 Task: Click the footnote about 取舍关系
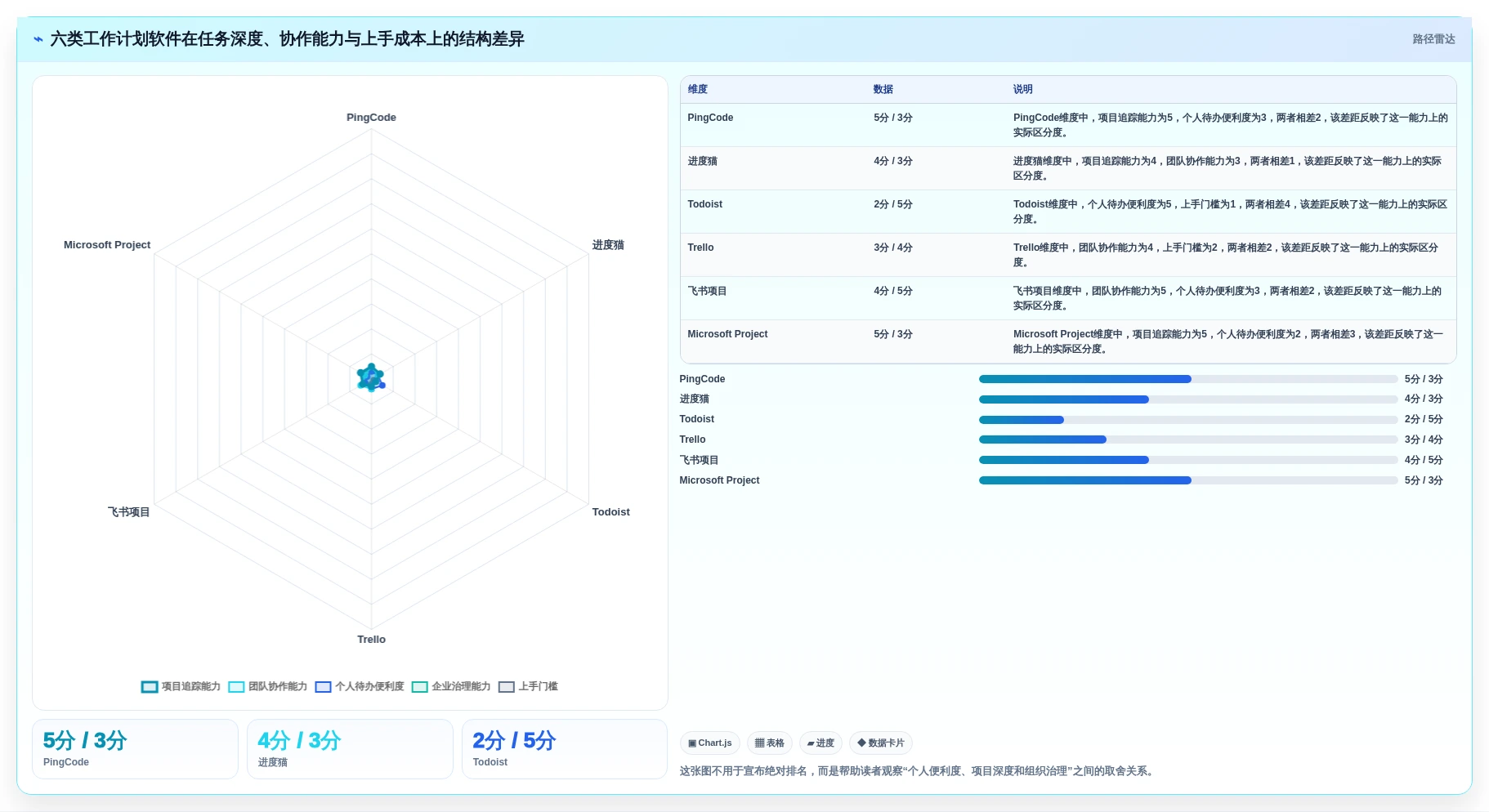coord(919,771)
